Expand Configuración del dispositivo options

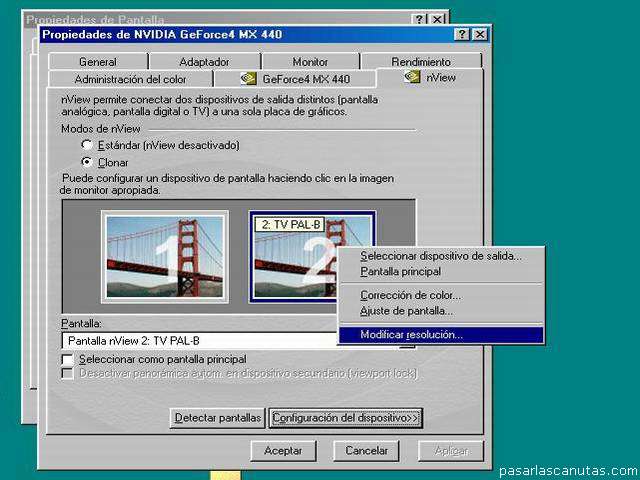click(346, 418)
